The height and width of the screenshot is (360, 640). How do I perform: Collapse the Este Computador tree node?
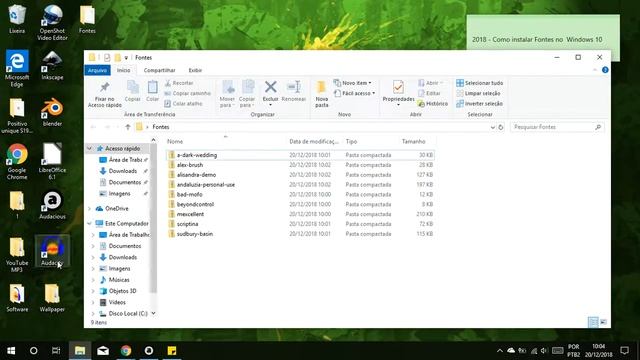(89, 224)
